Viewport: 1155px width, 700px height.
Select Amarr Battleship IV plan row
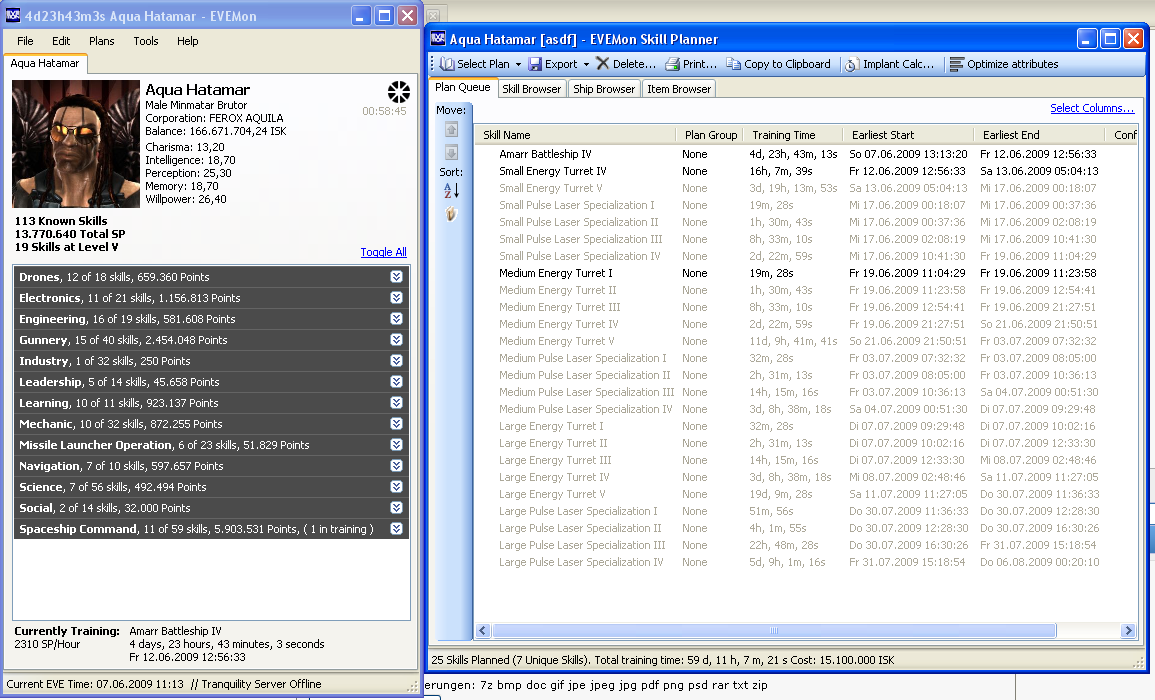point(806,154)
